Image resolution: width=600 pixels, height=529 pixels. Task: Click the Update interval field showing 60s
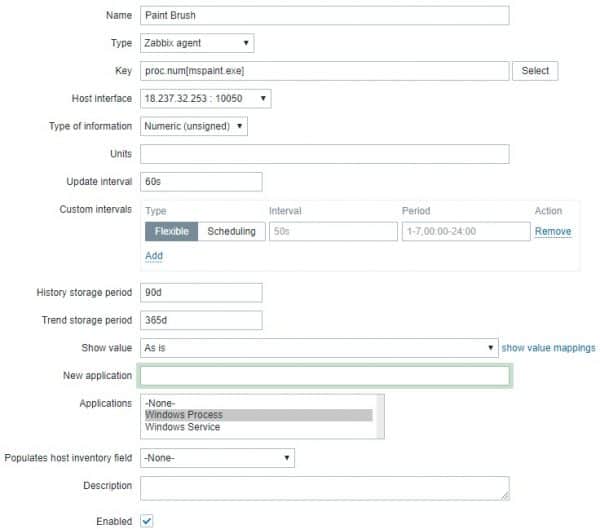click(201, 181)
